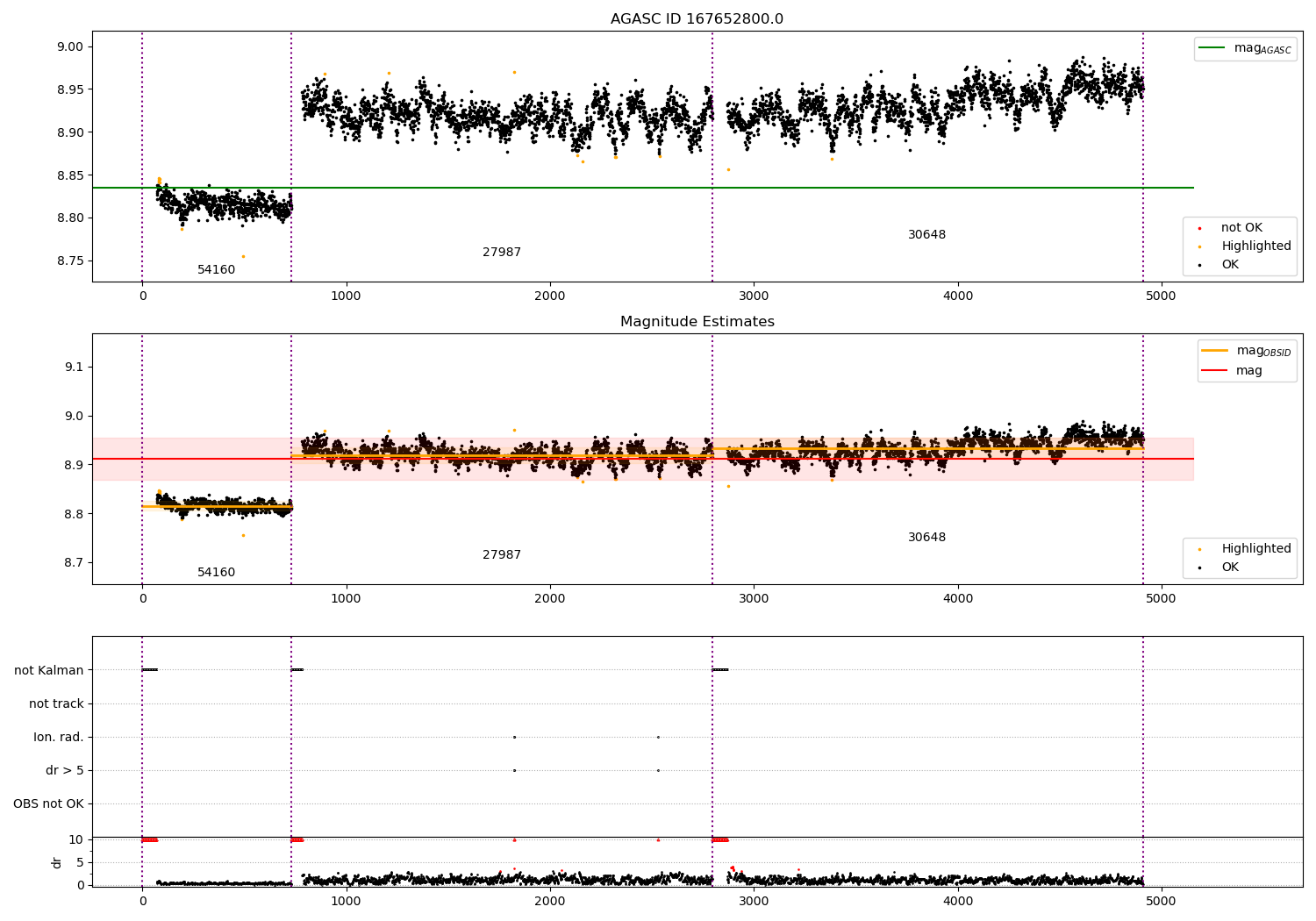
Task: Click the 8.7 y-axis tick in Magnitude Estimates
Action: (x=73, y=563)
